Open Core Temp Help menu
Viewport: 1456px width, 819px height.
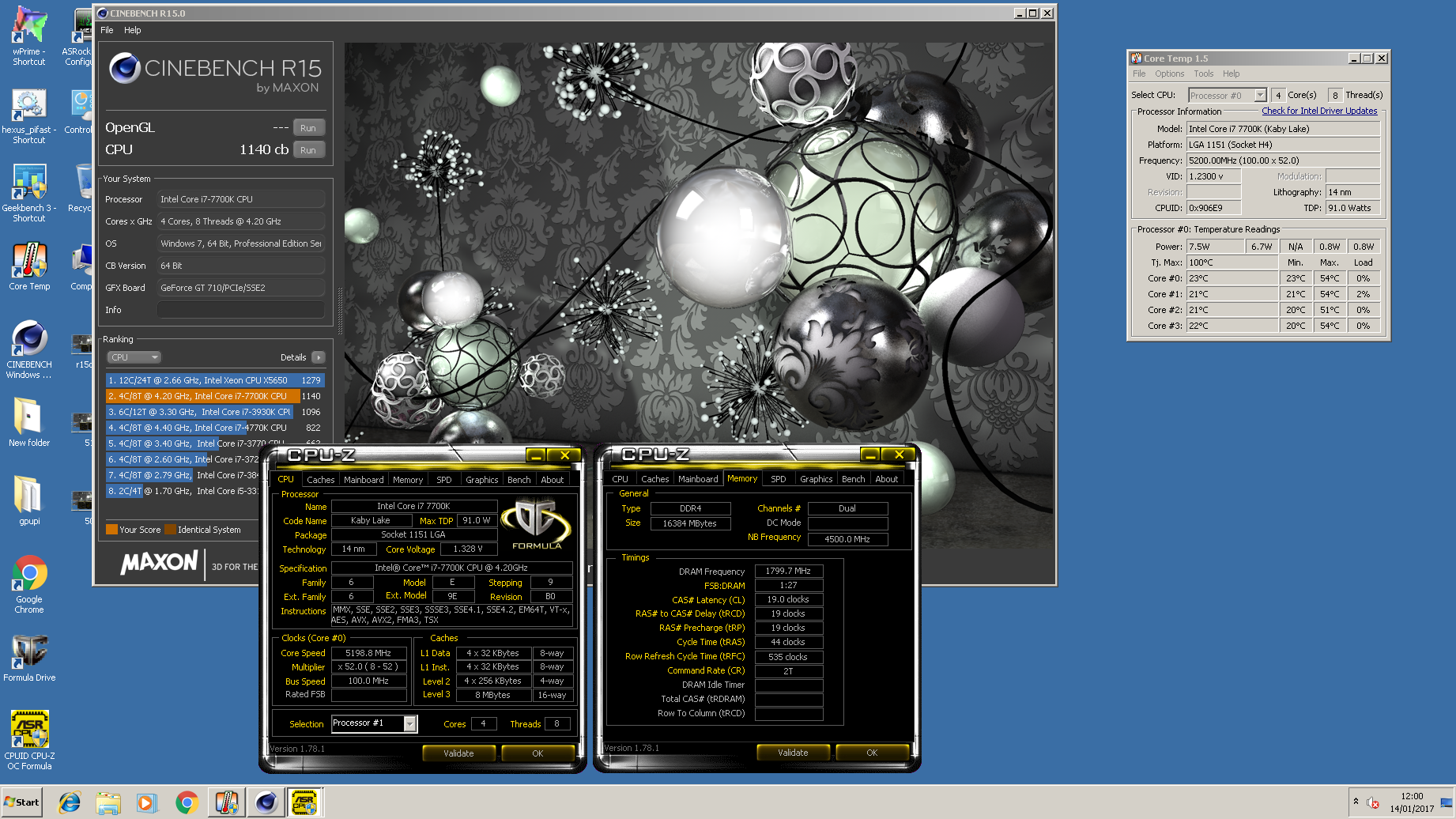[x=1231, y=74]
